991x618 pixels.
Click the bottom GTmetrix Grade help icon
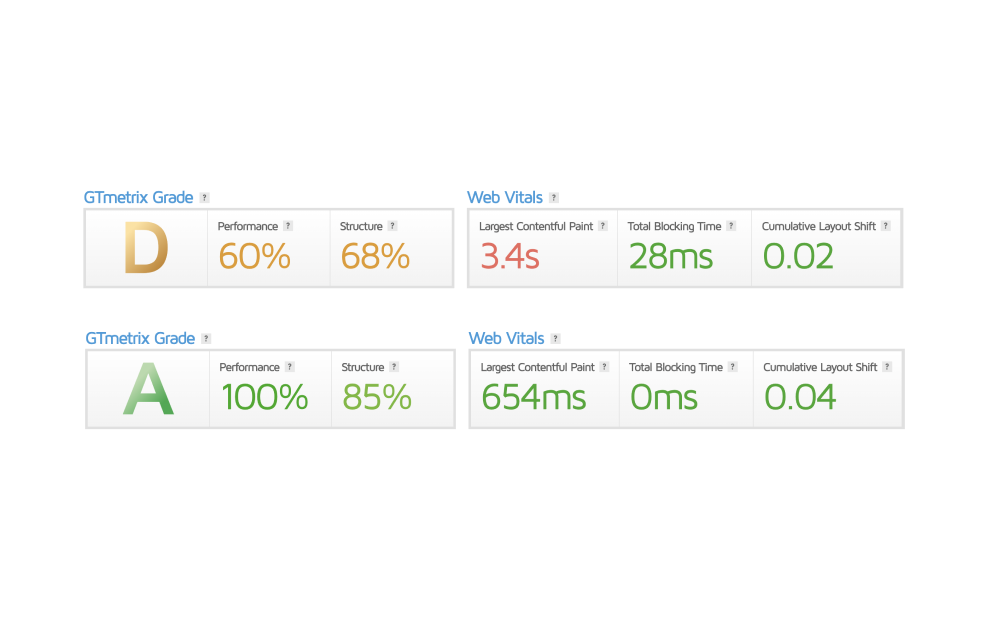tap(207, 338)
